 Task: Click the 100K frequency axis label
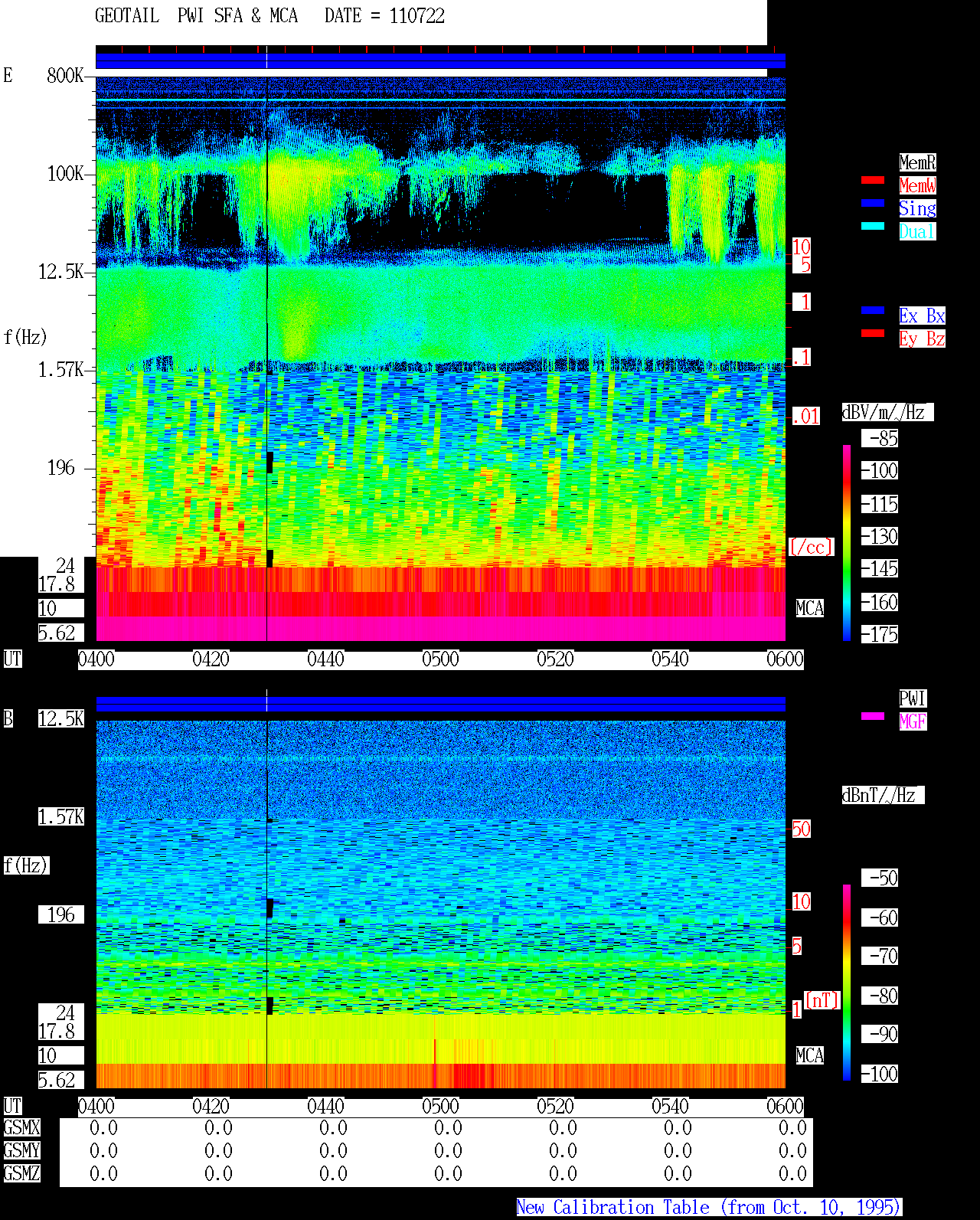click(x=65, y=173)
